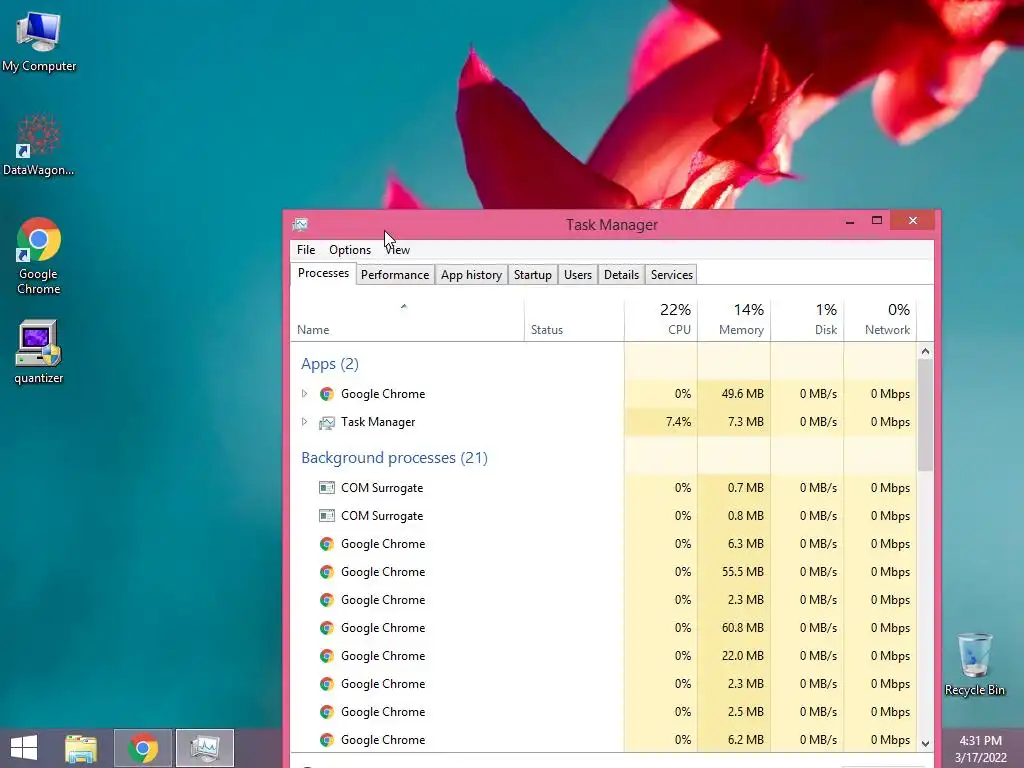Viewport: 1024px width, 768px height.
Task: Click the taskbar clock showing 4:31 PM
Action: (x=981, y=749)
